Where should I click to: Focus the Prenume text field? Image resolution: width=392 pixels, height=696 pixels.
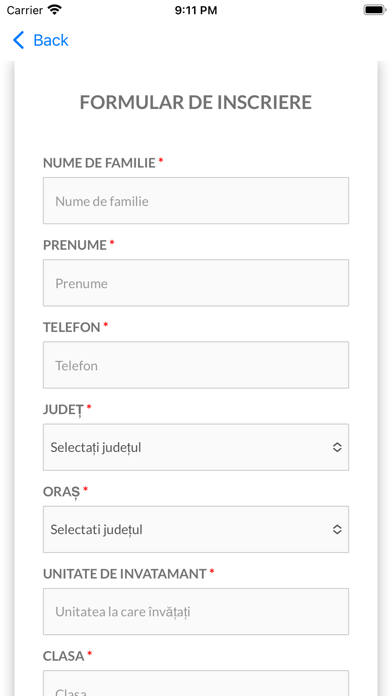coord(196,283)
